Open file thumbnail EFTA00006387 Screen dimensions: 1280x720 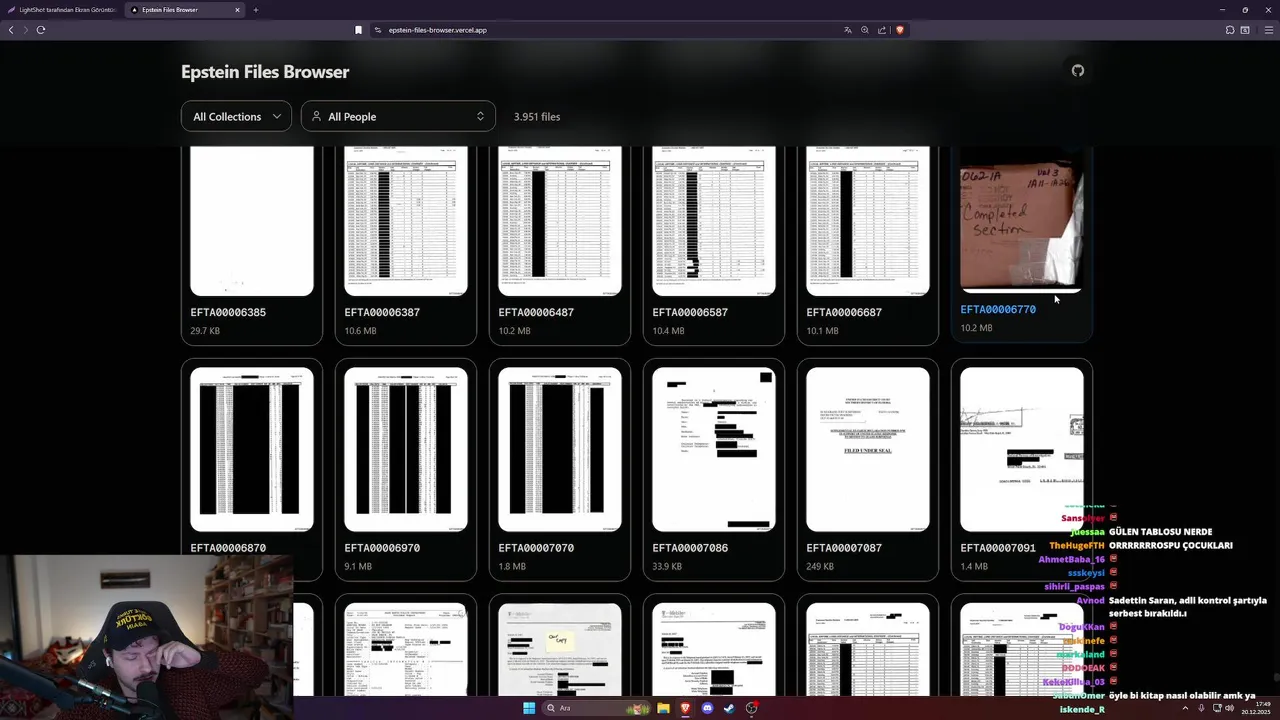coord(406,221)
